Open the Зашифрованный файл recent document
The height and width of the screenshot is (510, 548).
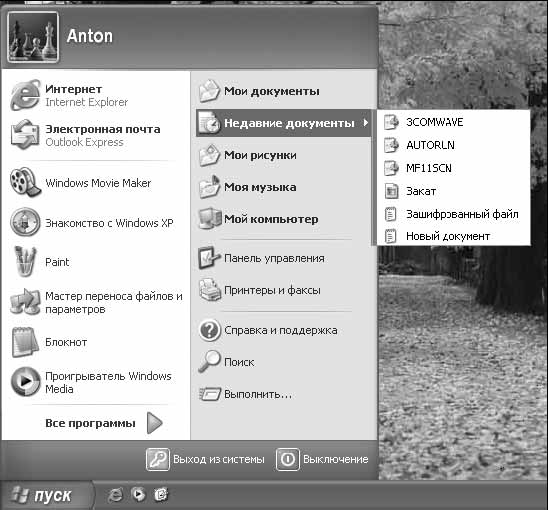pyautogui.click(x=454, y=214)
